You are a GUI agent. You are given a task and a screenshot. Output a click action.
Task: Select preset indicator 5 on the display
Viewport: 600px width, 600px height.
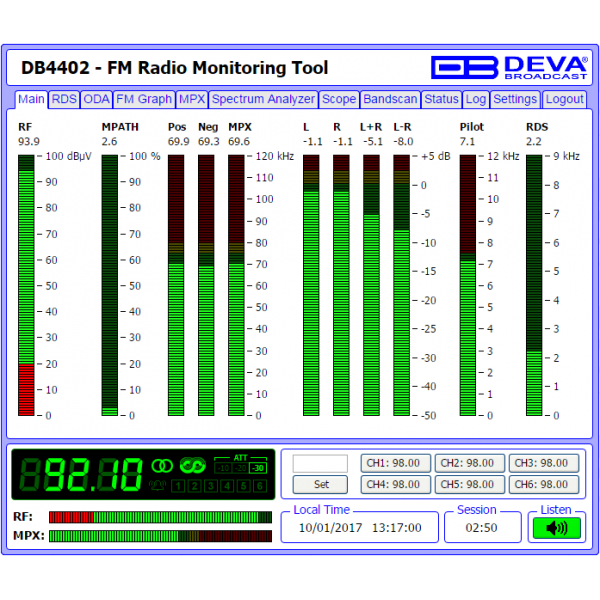point(244,486)
